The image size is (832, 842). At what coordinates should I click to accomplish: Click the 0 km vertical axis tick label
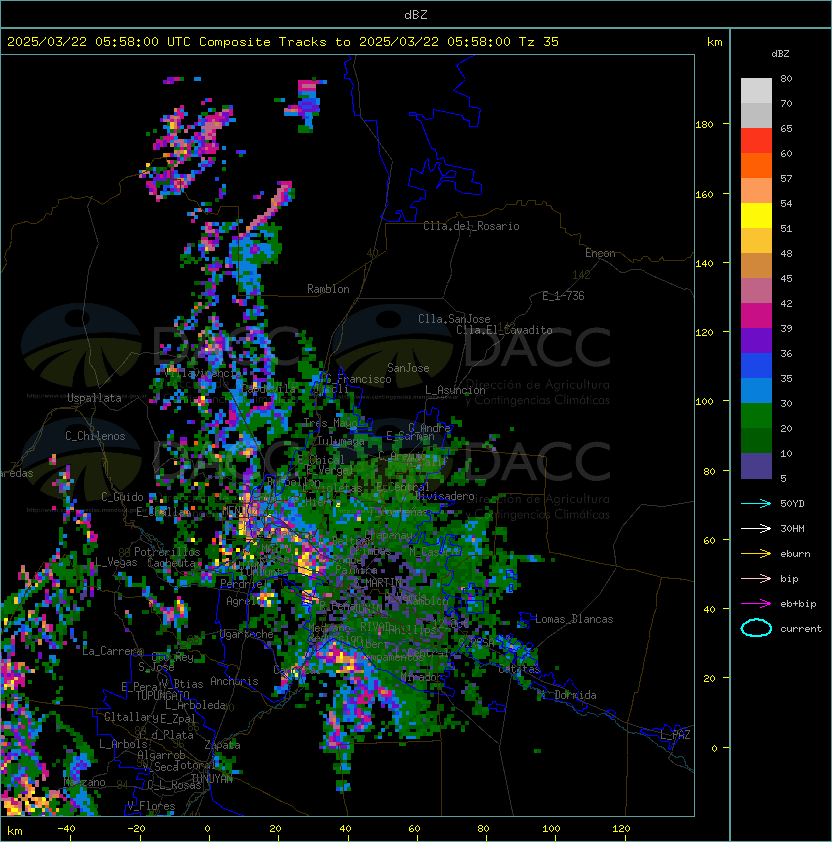tap(714, 748)
